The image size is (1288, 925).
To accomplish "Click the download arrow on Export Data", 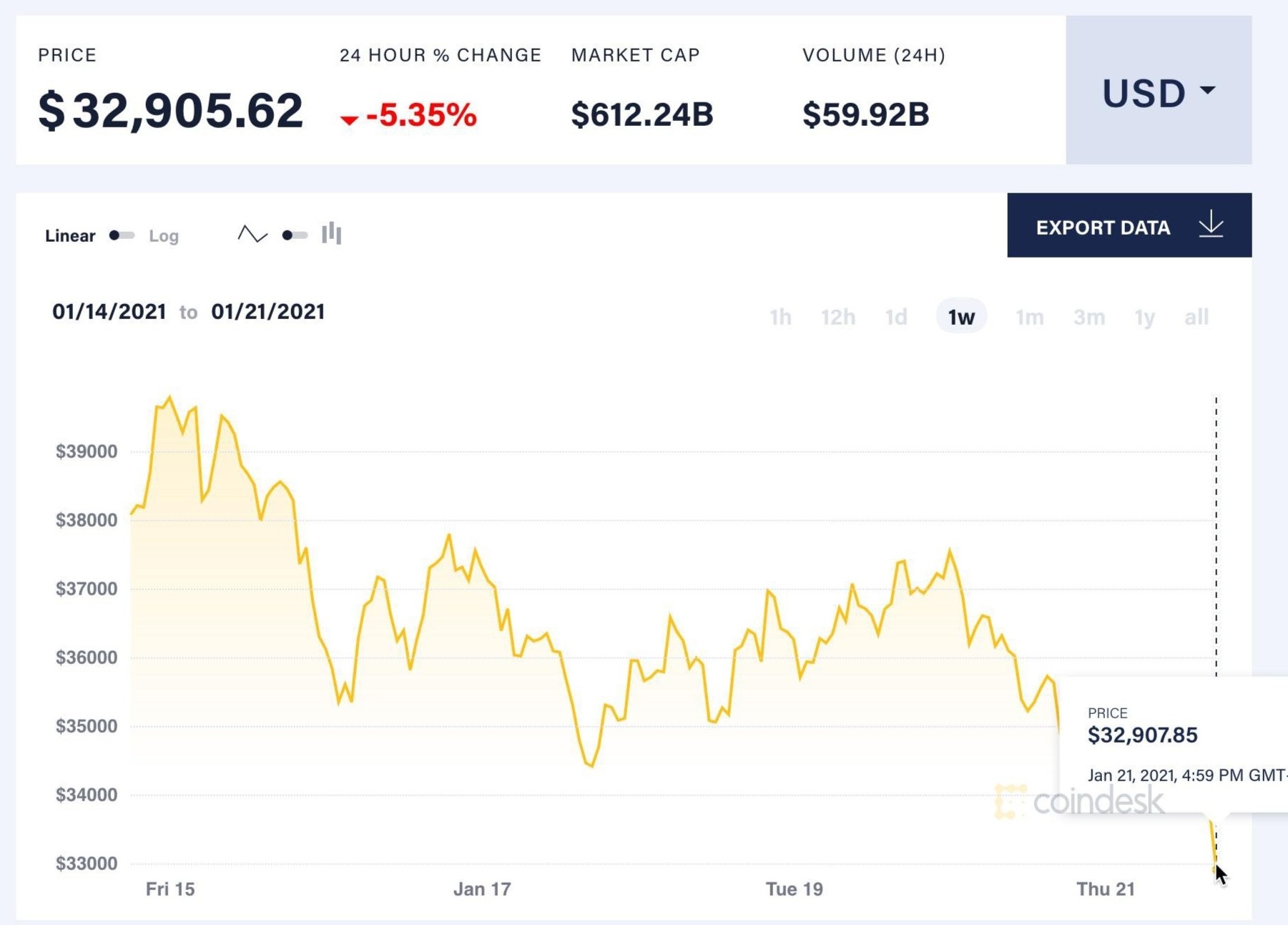I will [x=1211, y=225].
